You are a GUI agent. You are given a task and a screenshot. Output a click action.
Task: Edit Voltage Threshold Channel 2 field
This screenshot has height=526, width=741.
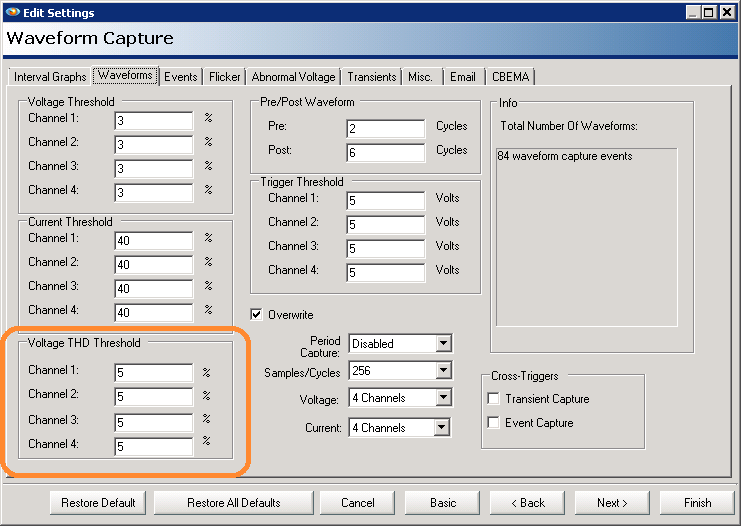tap(154, 145)
